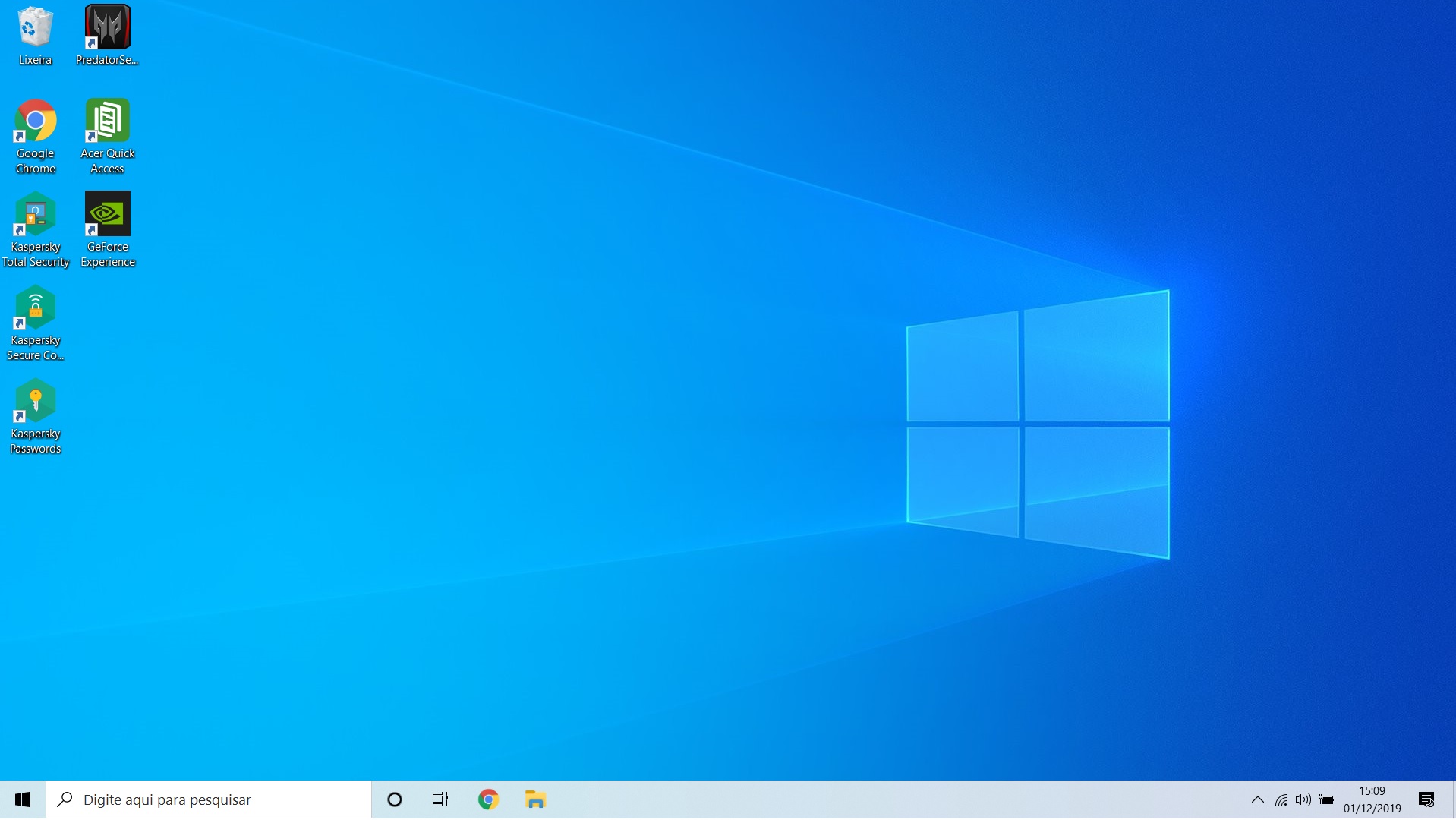Select the Acer Quick Access shortcut

107,137
